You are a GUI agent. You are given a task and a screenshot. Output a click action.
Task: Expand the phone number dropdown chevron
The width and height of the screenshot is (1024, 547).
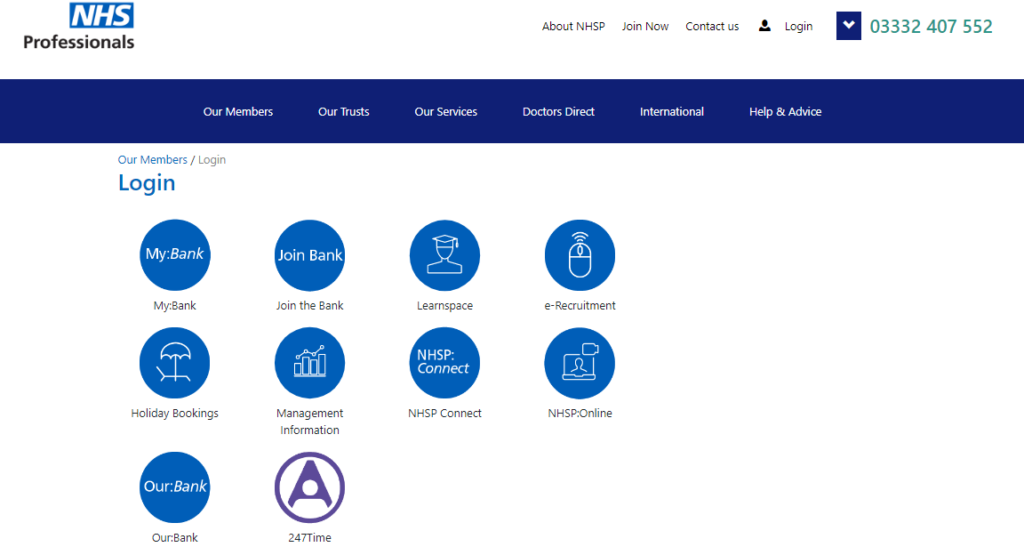click(848, 26)
